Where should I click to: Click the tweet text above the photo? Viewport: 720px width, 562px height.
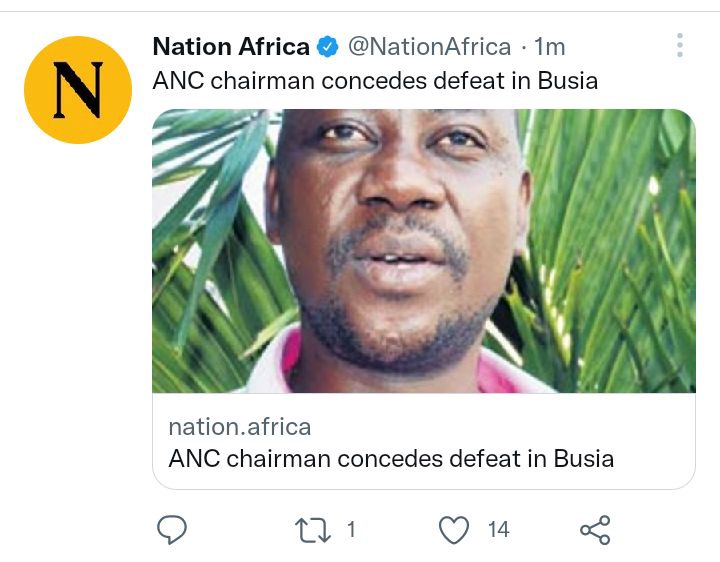click(375, 80)
